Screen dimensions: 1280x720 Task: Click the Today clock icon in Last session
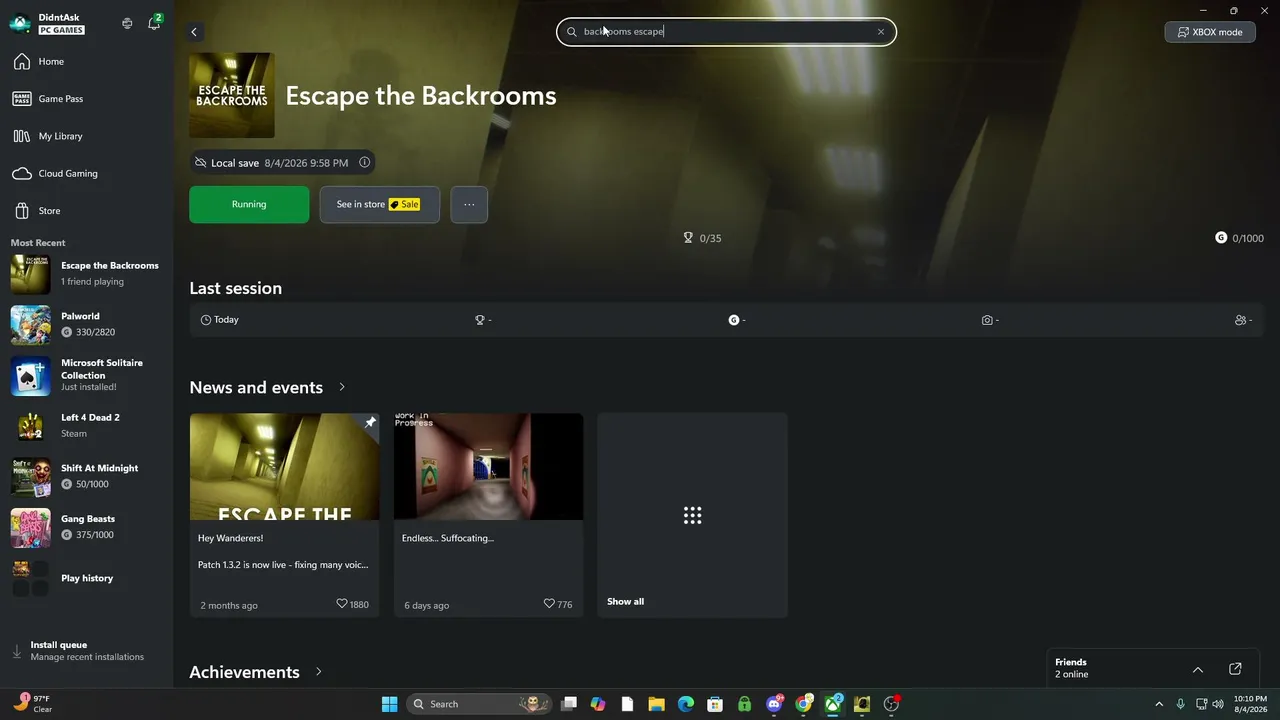point(206,320)
